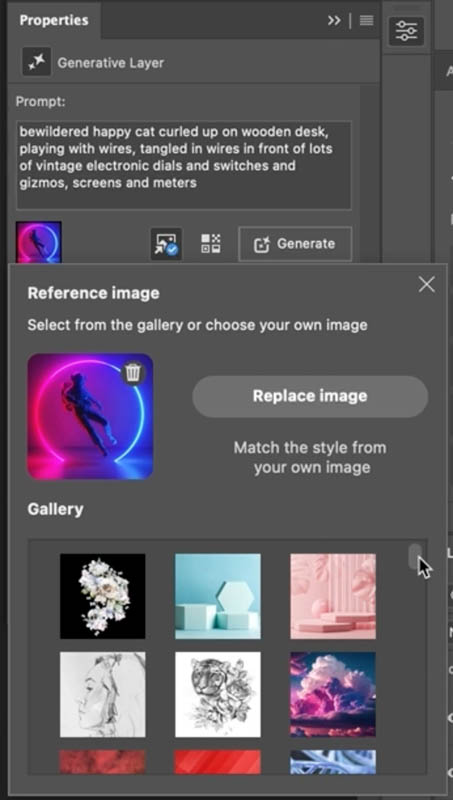The image size is (453, 800).
Task: Open Properties panel hamburger menu
Action: tap(366, 20)
